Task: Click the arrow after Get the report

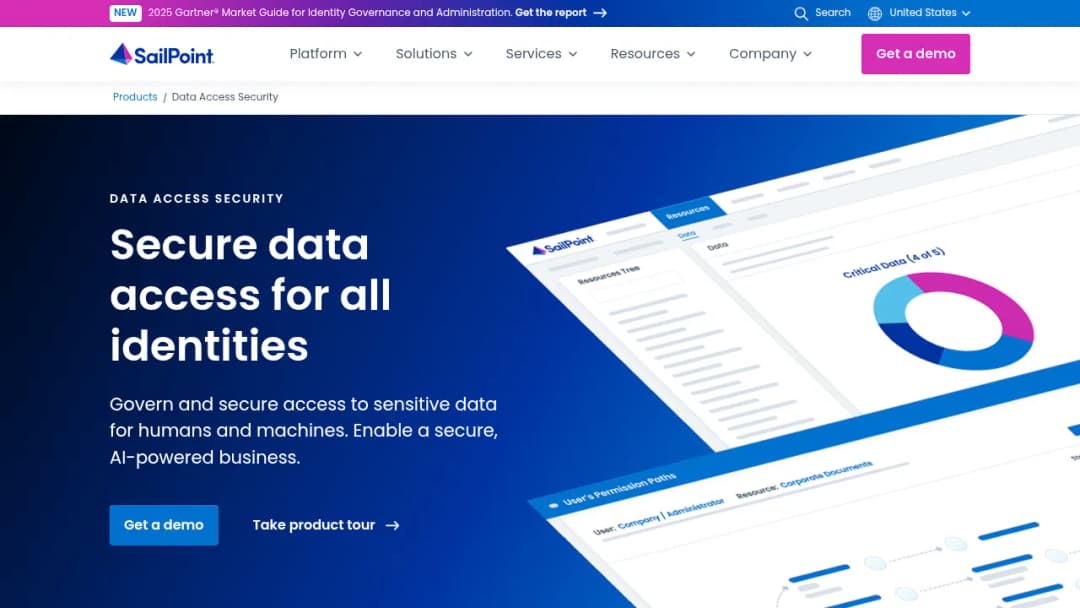Action: click(600, 13)
